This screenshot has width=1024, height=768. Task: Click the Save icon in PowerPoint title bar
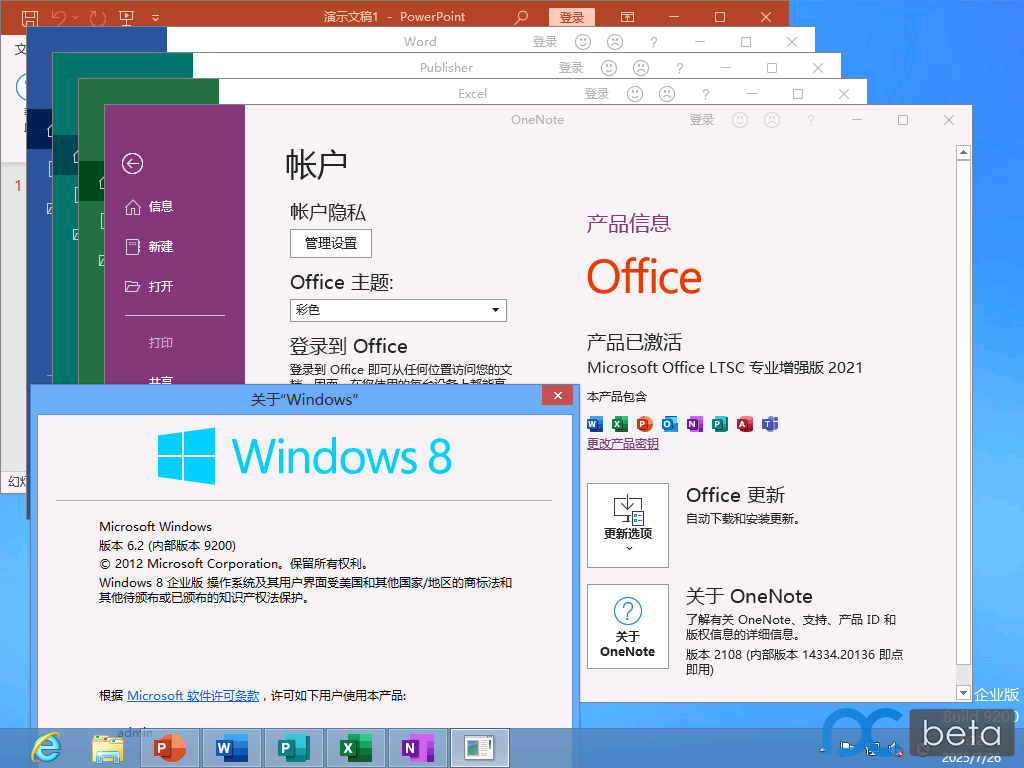click(30, 18)
